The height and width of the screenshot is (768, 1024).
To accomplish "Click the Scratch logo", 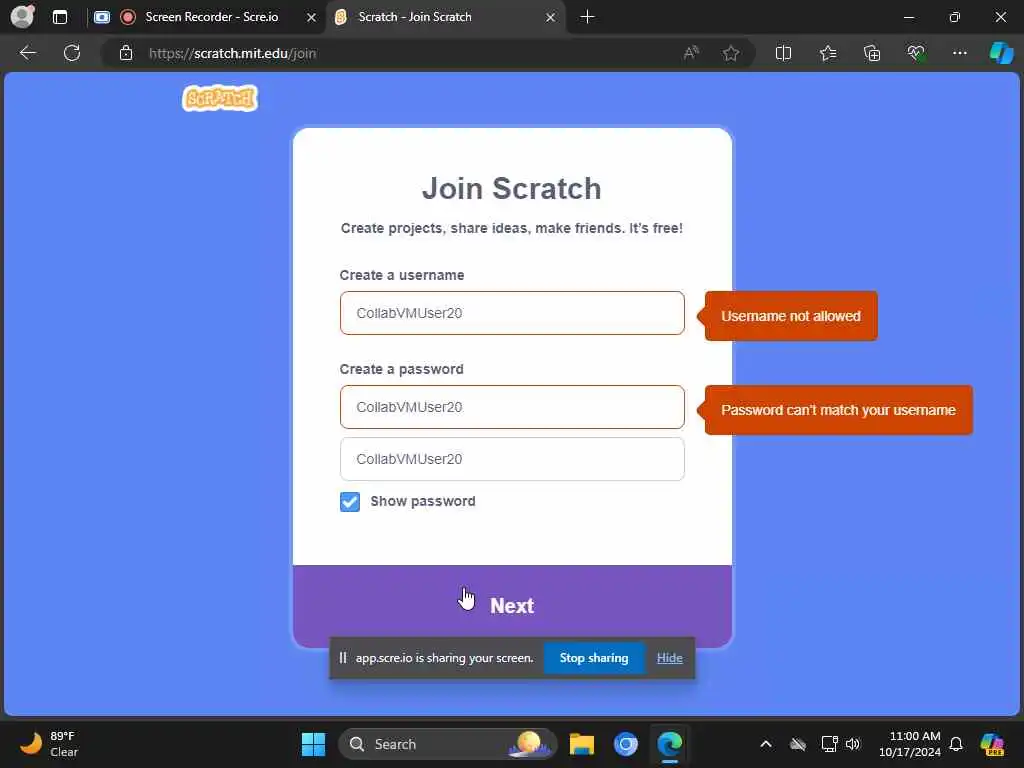I will click(220, 98).
